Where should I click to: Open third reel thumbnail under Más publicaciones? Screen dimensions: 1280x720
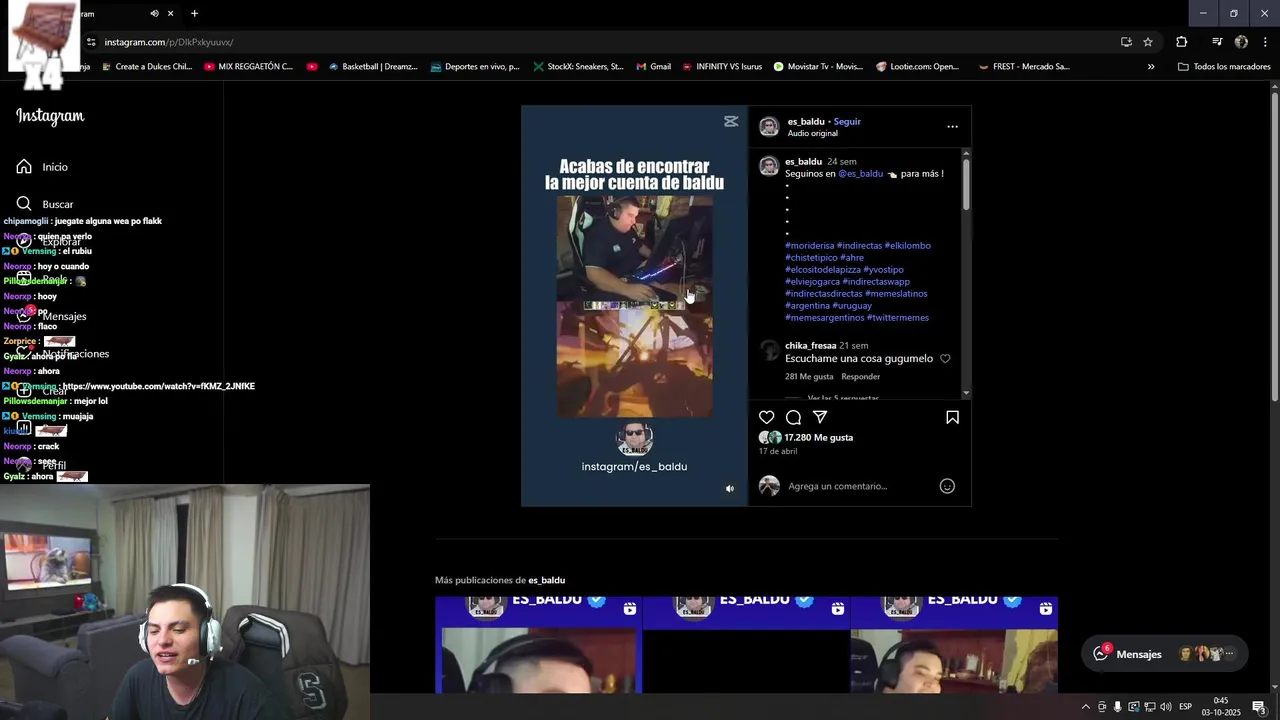[954, 644]
